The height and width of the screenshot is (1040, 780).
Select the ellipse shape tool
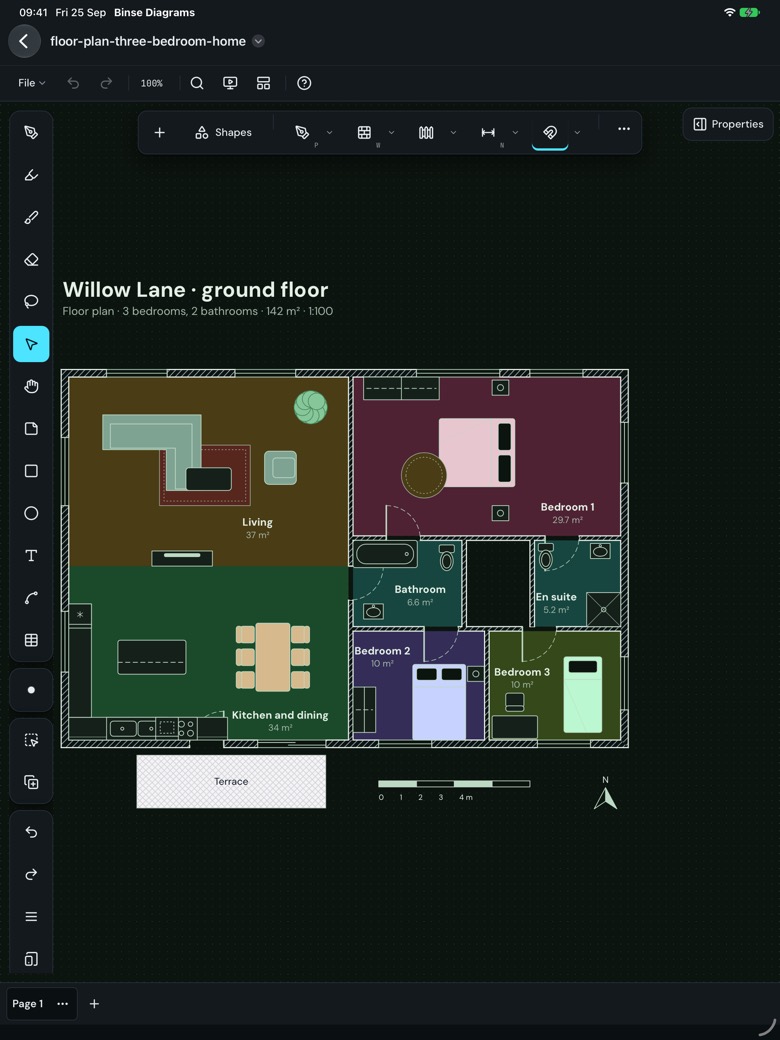(x=31, y=513)
